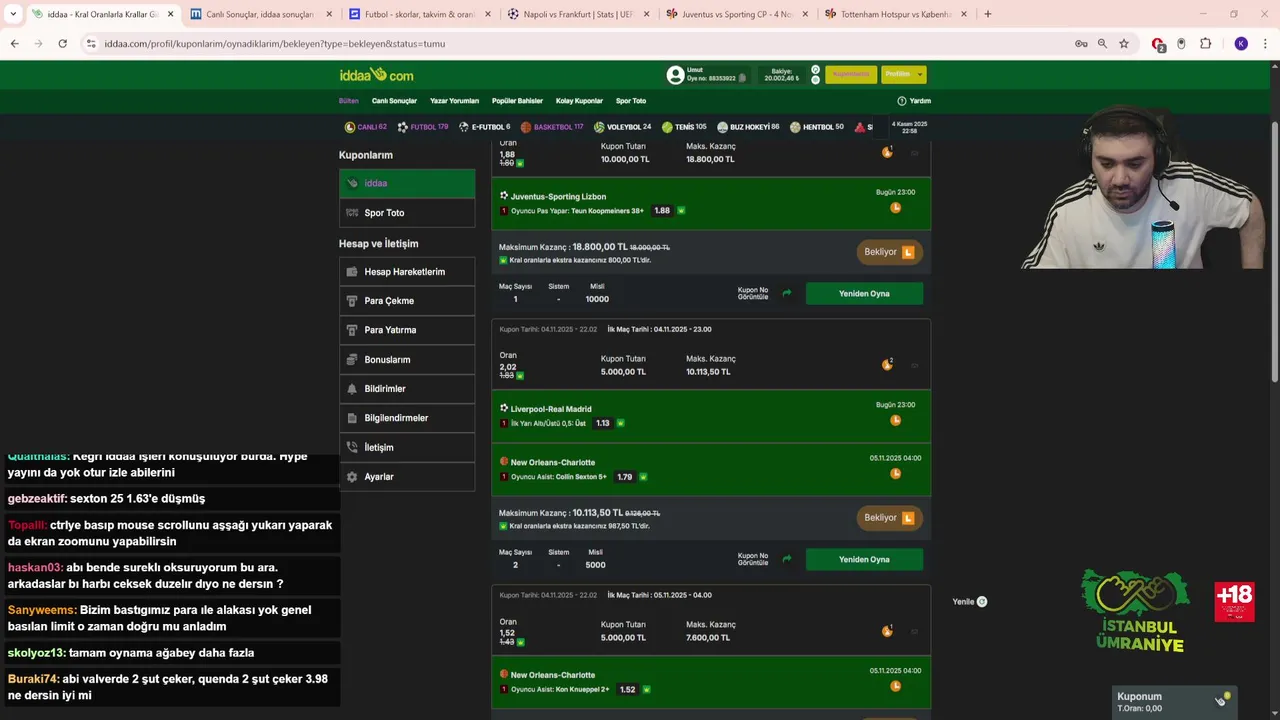This screenshot has width=1280, height=720.
Task: Open the user avatar icon next to Umut
Action: [x=675, y=75]
